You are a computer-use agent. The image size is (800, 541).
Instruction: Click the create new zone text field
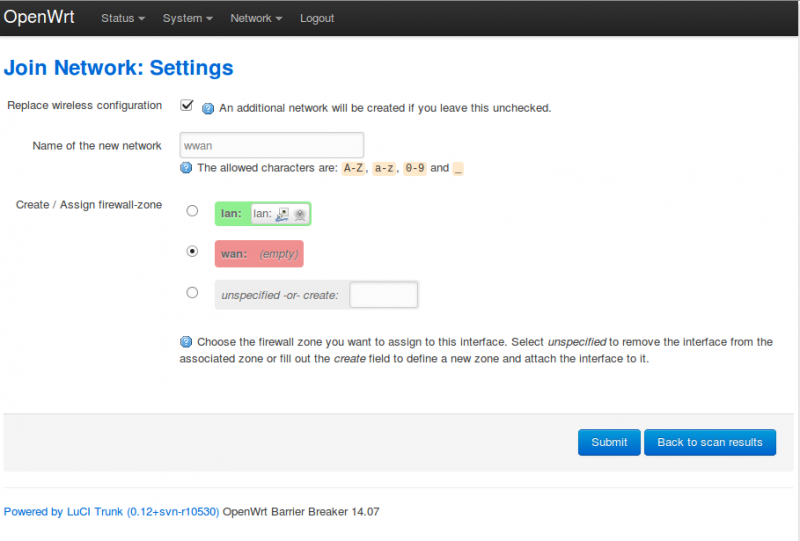(x=383, y=295)
